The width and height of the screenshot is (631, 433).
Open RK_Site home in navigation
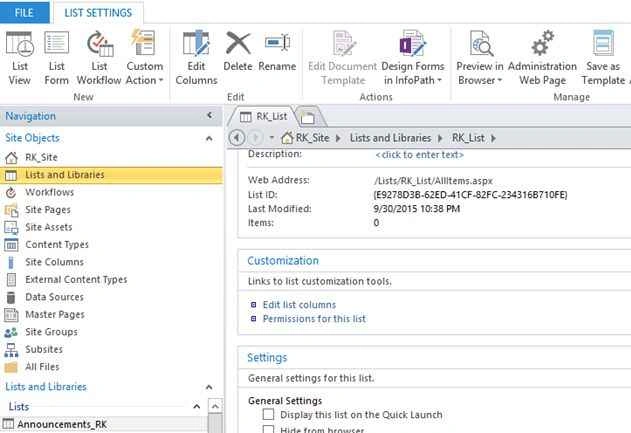(x=41, y=157)
